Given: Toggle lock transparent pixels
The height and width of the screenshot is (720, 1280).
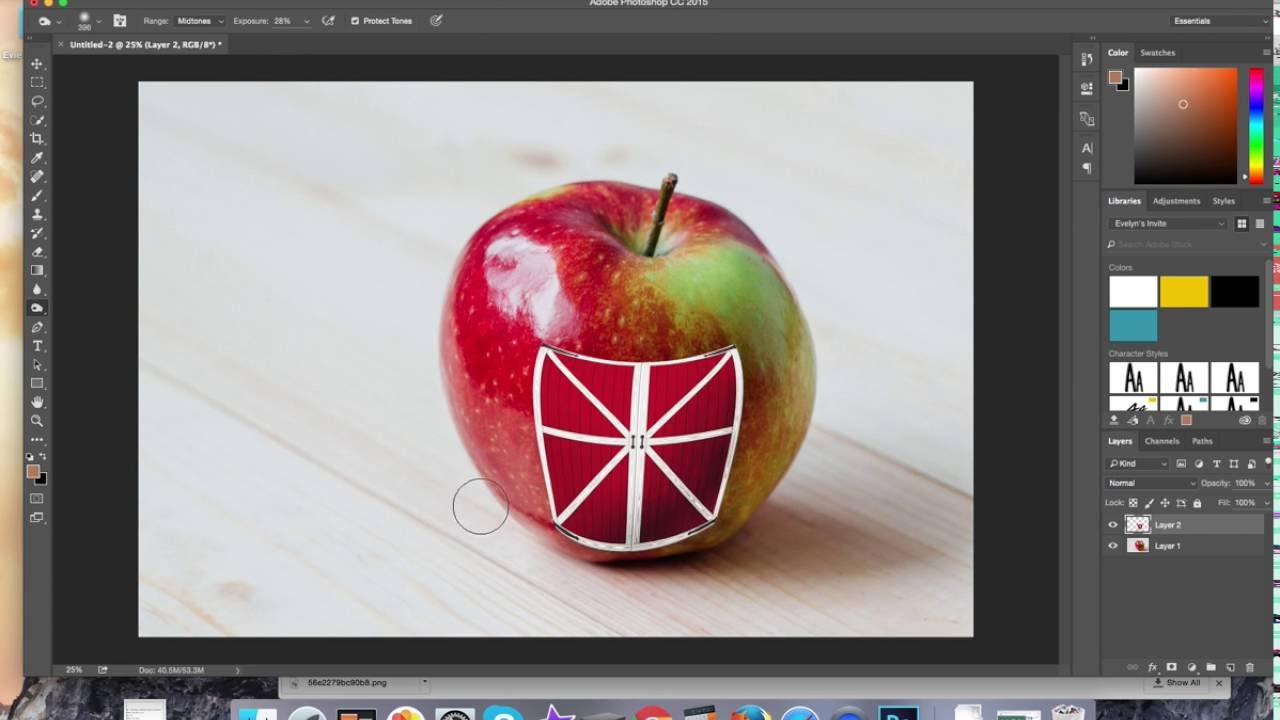Looking at the screenshot, I should (1133, 503).
